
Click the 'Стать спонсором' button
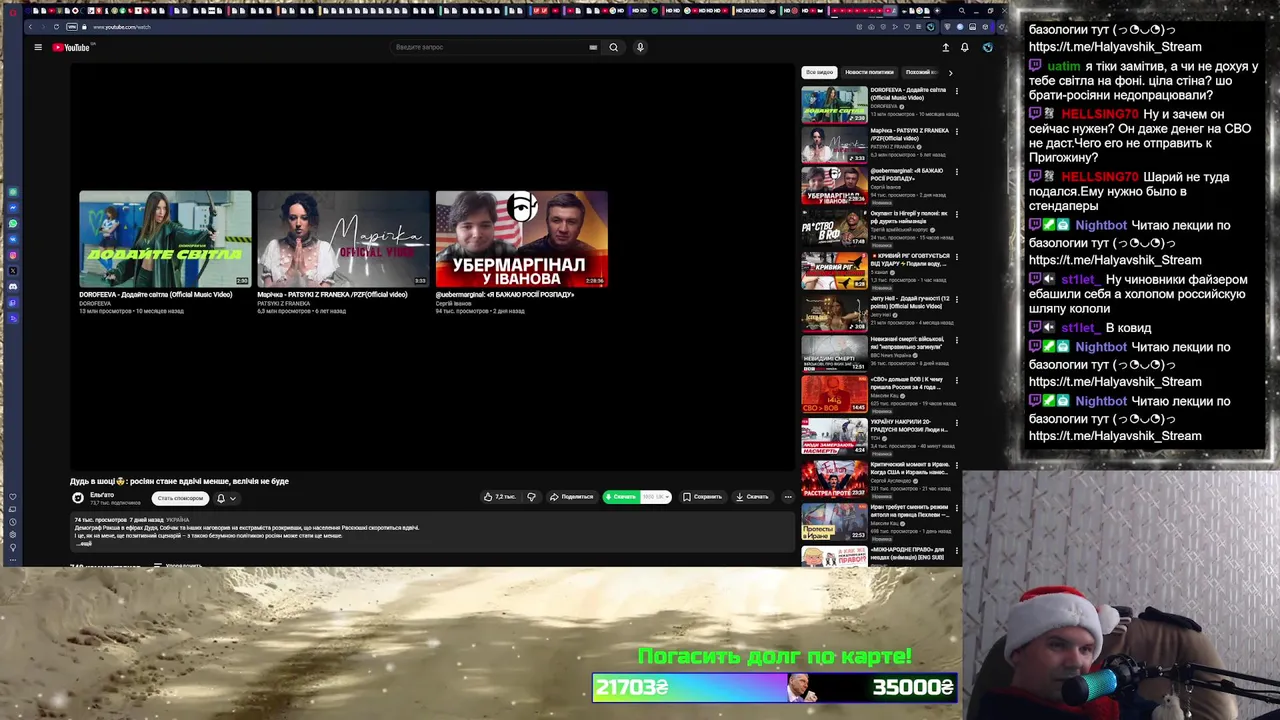(x=180, y=498)
